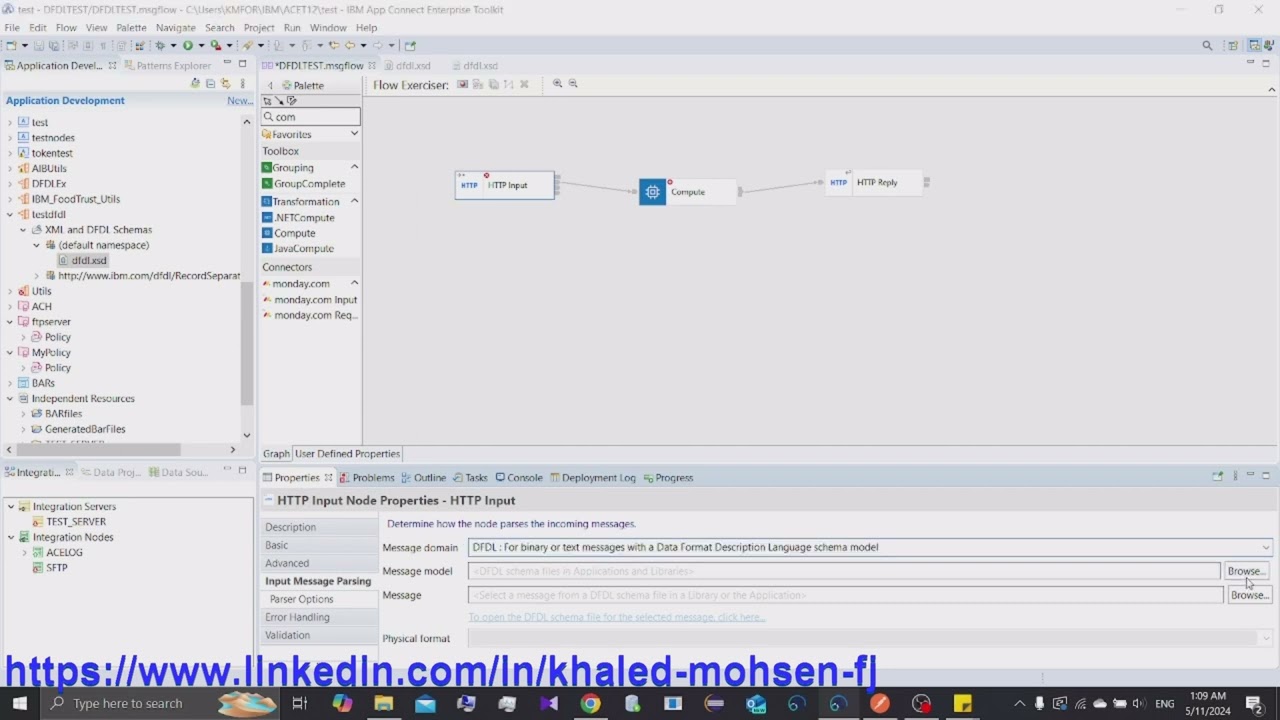Click the Run green play toolbar icon

point(187,45)
